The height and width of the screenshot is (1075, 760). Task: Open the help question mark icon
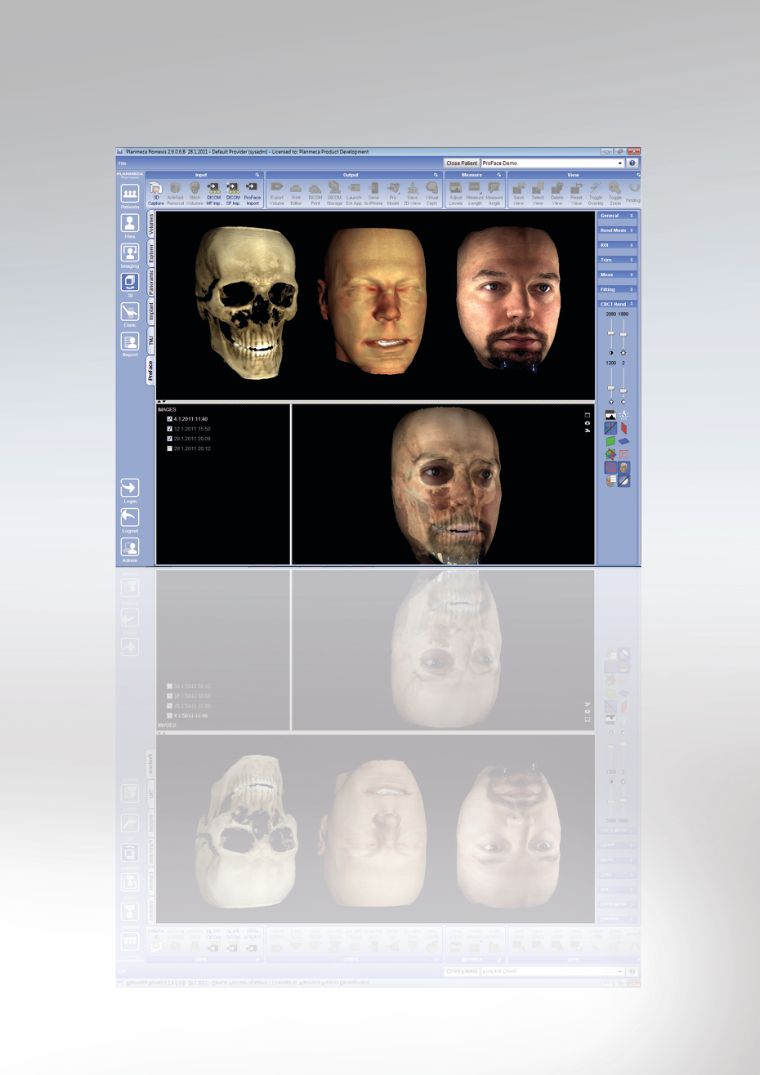(x=633, y=163)
